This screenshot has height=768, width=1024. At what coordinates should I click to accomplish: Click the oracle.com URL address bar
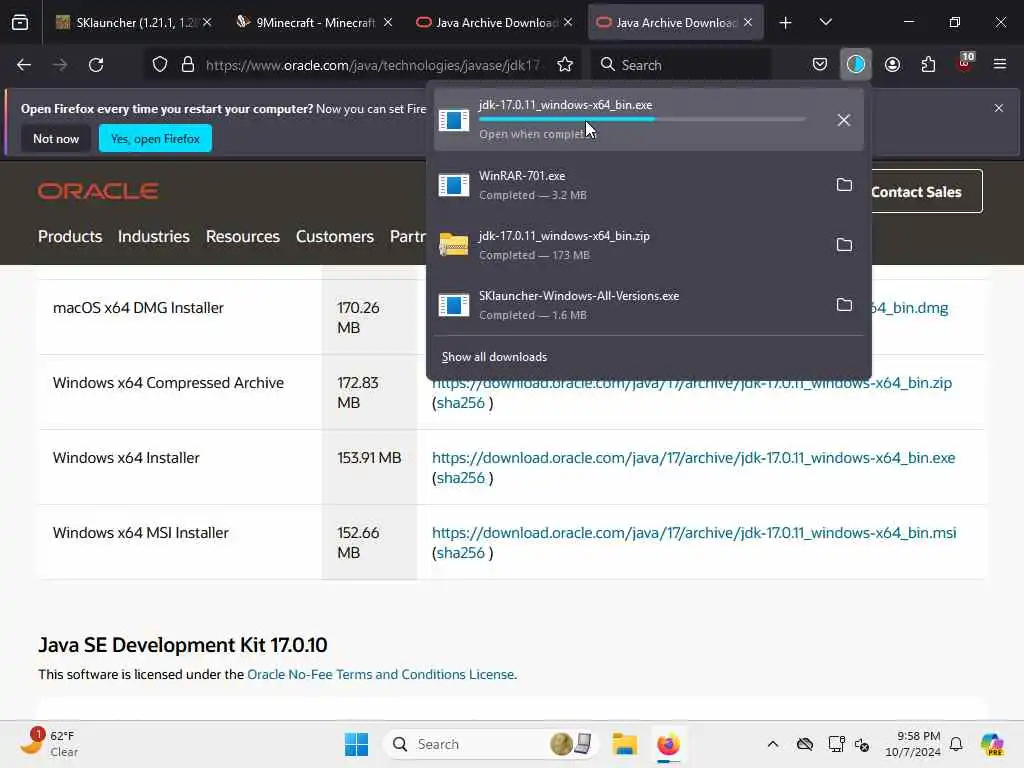[372, 65]
